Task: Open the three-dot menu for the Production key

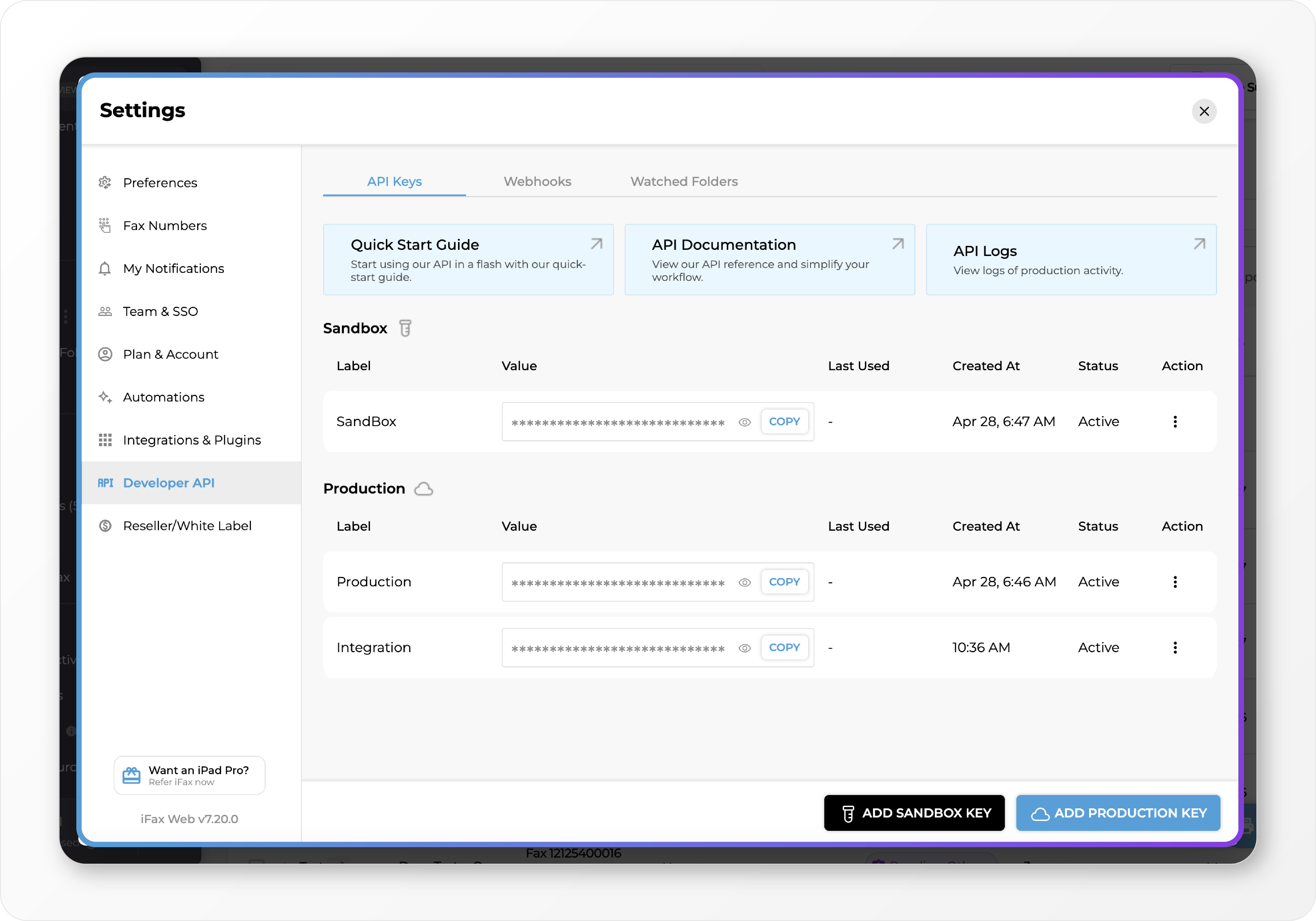Action: [1174, 582]
